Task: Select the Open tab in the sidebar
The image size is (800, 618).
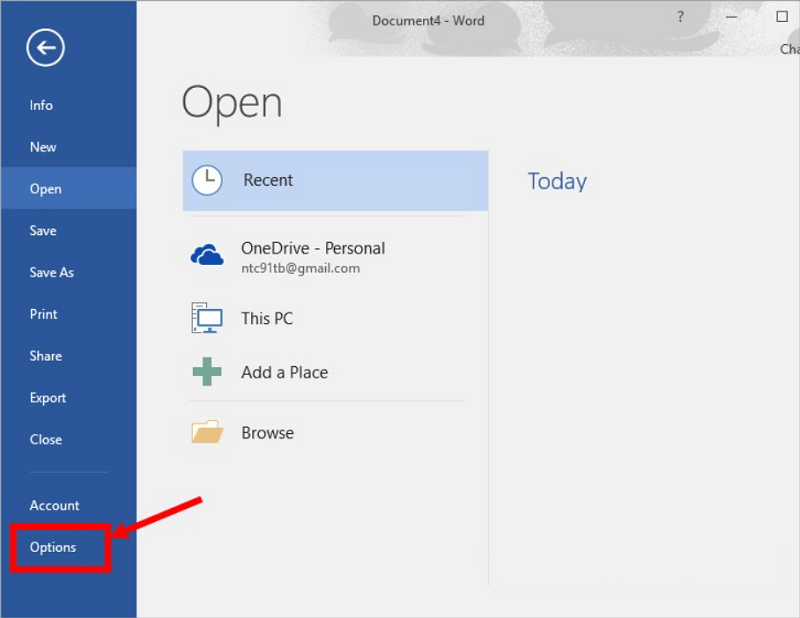Action: (45, 189)
